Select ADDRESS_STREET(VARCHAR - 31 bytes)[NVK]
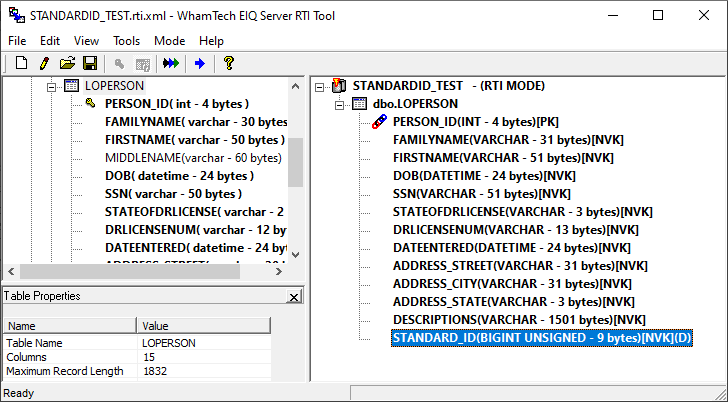 point(520,266)
